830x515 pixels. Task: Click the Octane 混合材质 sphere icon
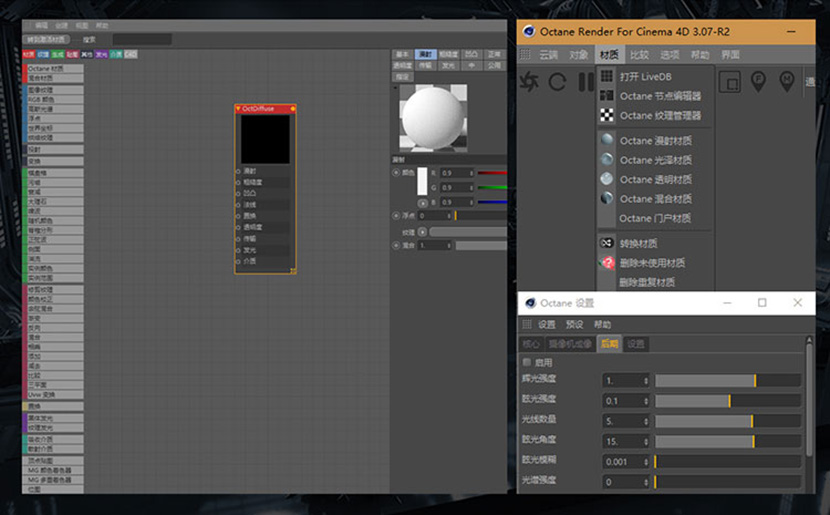607,198
